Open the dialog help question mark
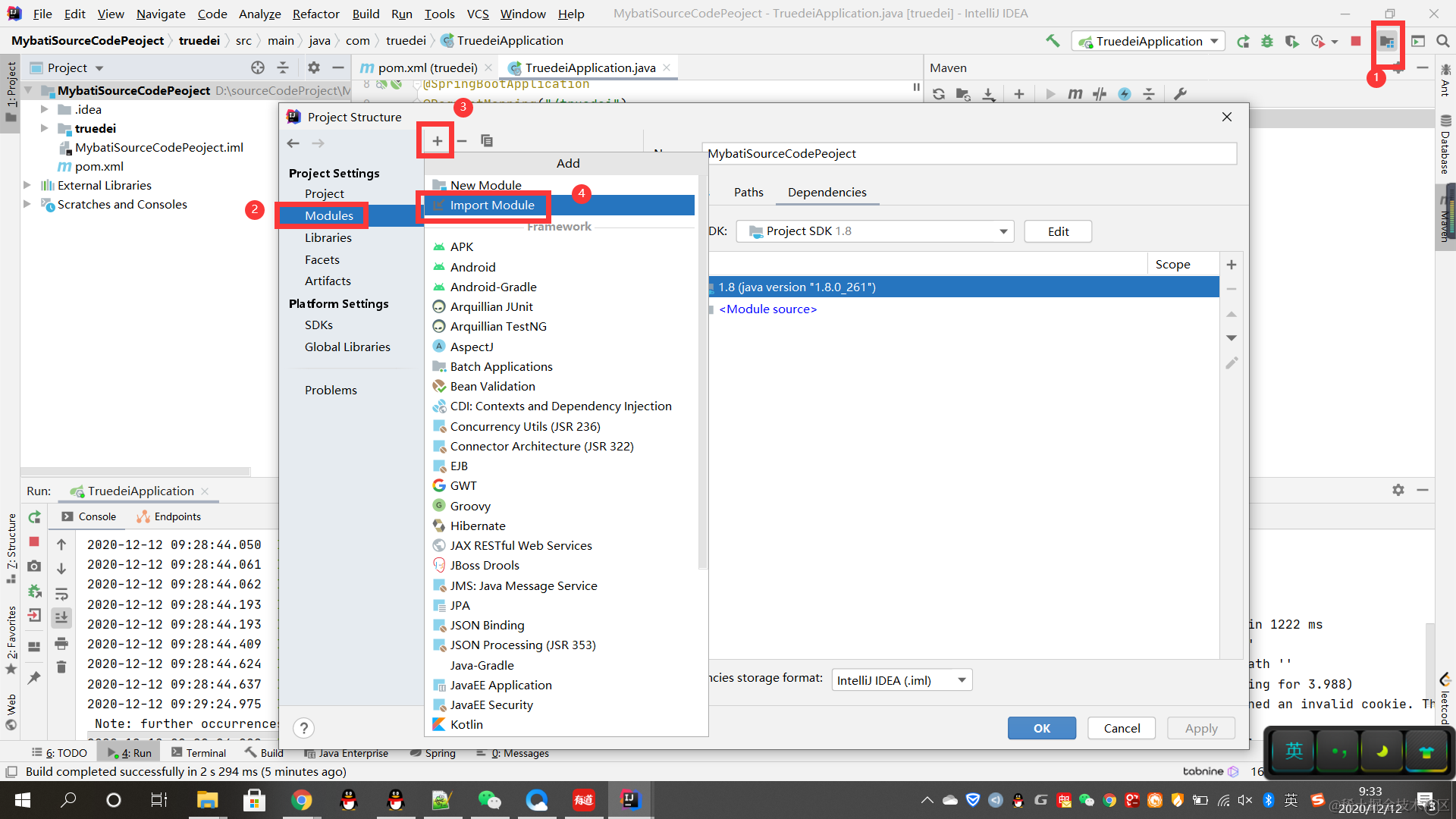The width and height of the screenshot is (1456, 819). (x=303, y=728)
